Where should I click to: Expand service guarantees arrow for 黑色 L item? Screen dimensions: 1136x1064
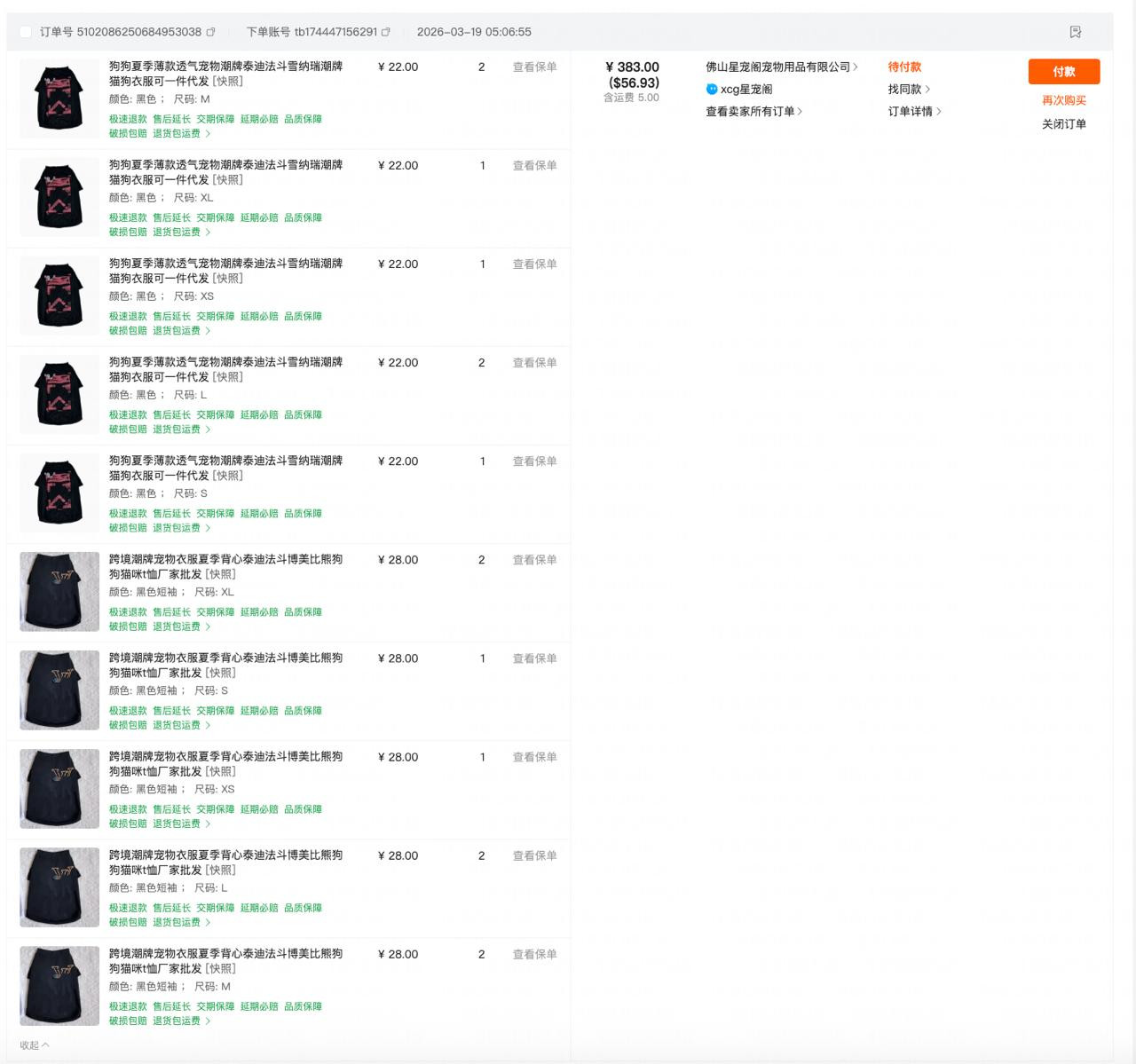click(209, 430)
